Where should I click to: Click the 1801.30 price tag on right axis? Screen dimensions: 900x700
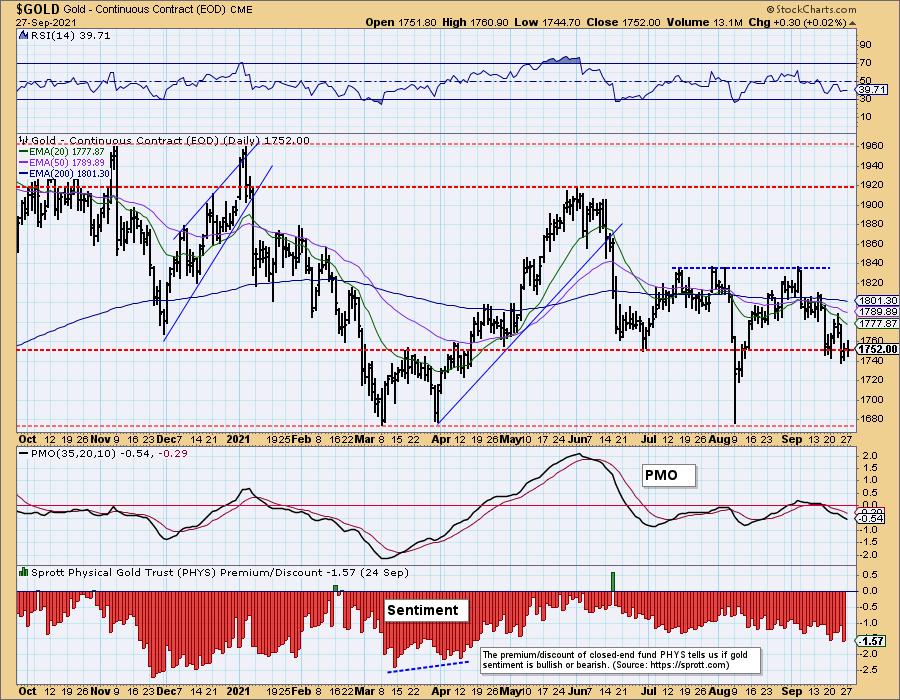coord(877,301)
